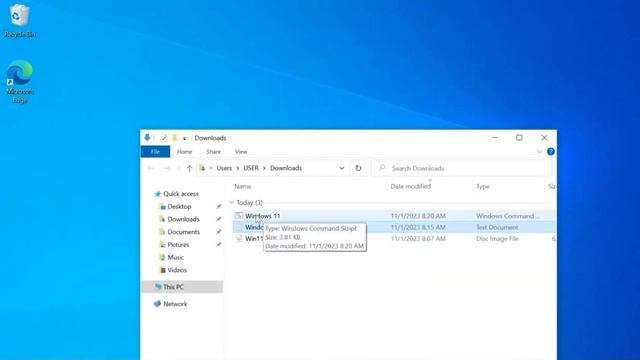The width and height of the screenshot is (640, 360).
Task: Open Downloads in navigation pane
Action: pos(183,219)
